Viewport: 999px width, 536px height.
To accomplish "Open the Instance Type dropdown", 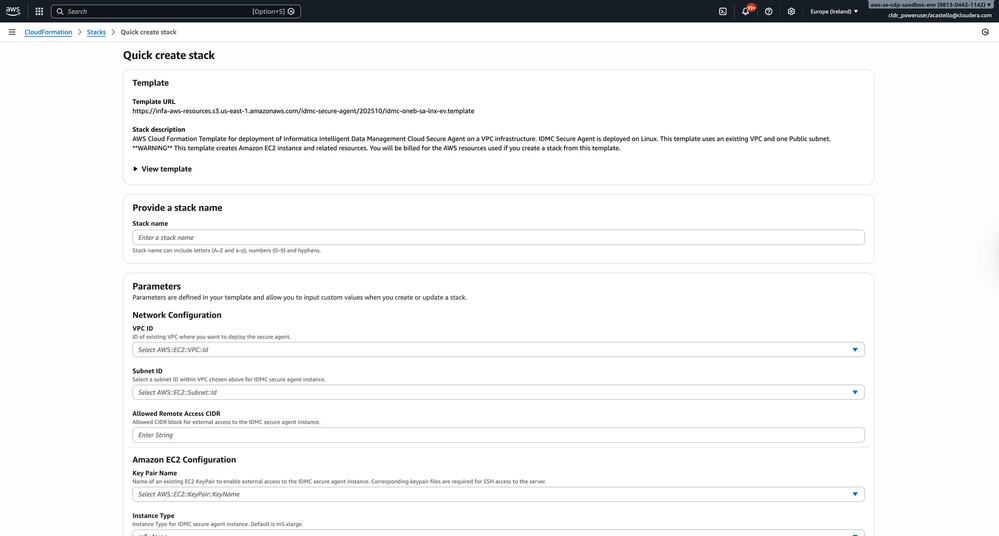I will (498, 533).
